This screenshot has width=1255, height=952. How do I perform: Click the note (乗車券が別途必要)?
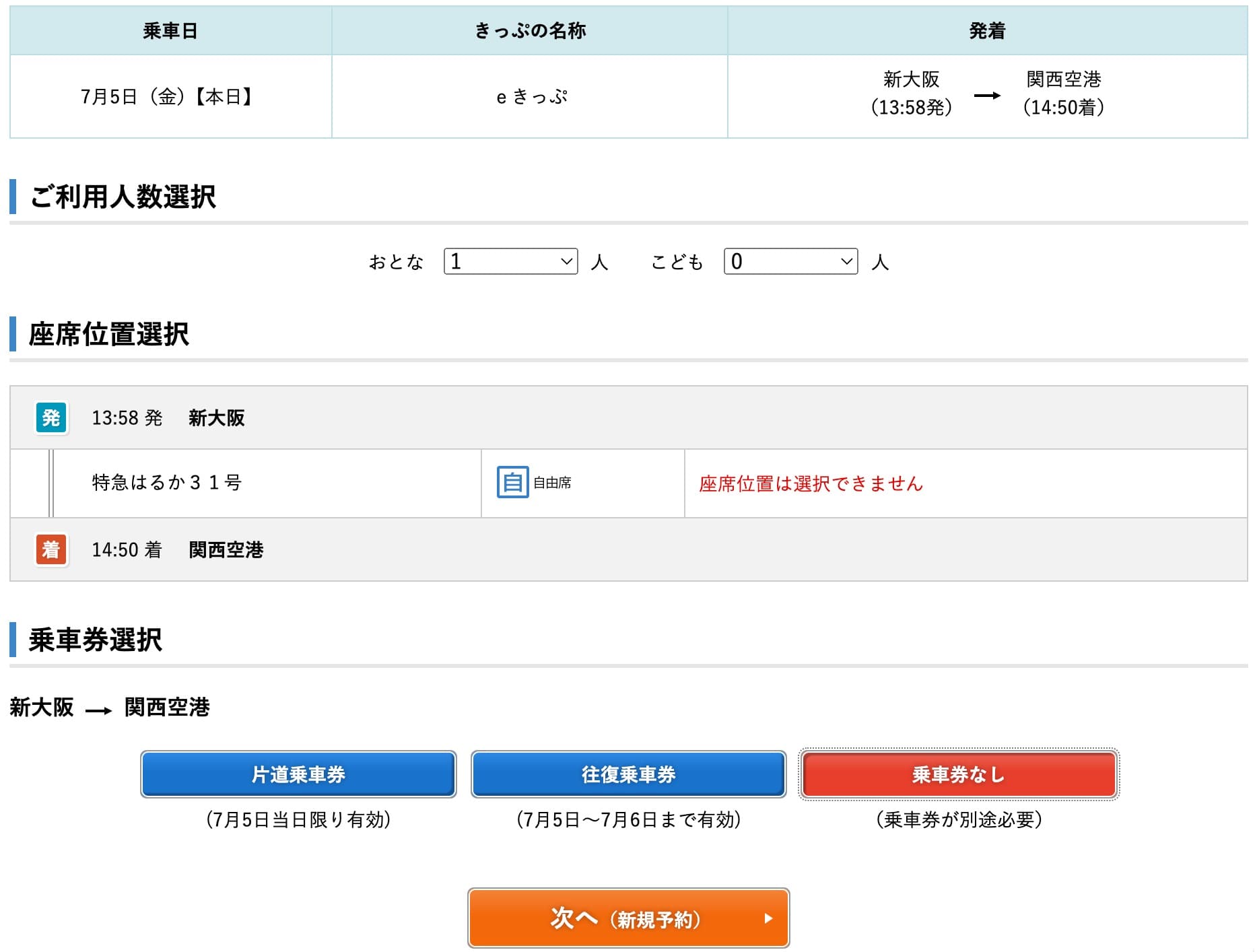point(959,819)
